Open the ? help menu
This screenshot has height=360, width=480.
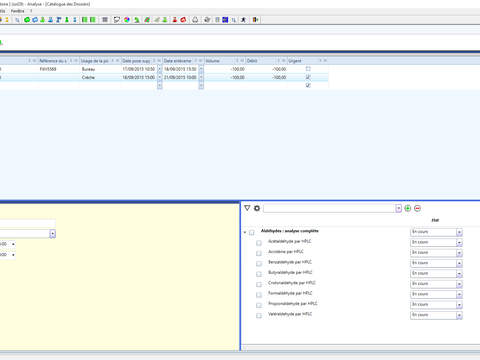click(x=31, y=11)
